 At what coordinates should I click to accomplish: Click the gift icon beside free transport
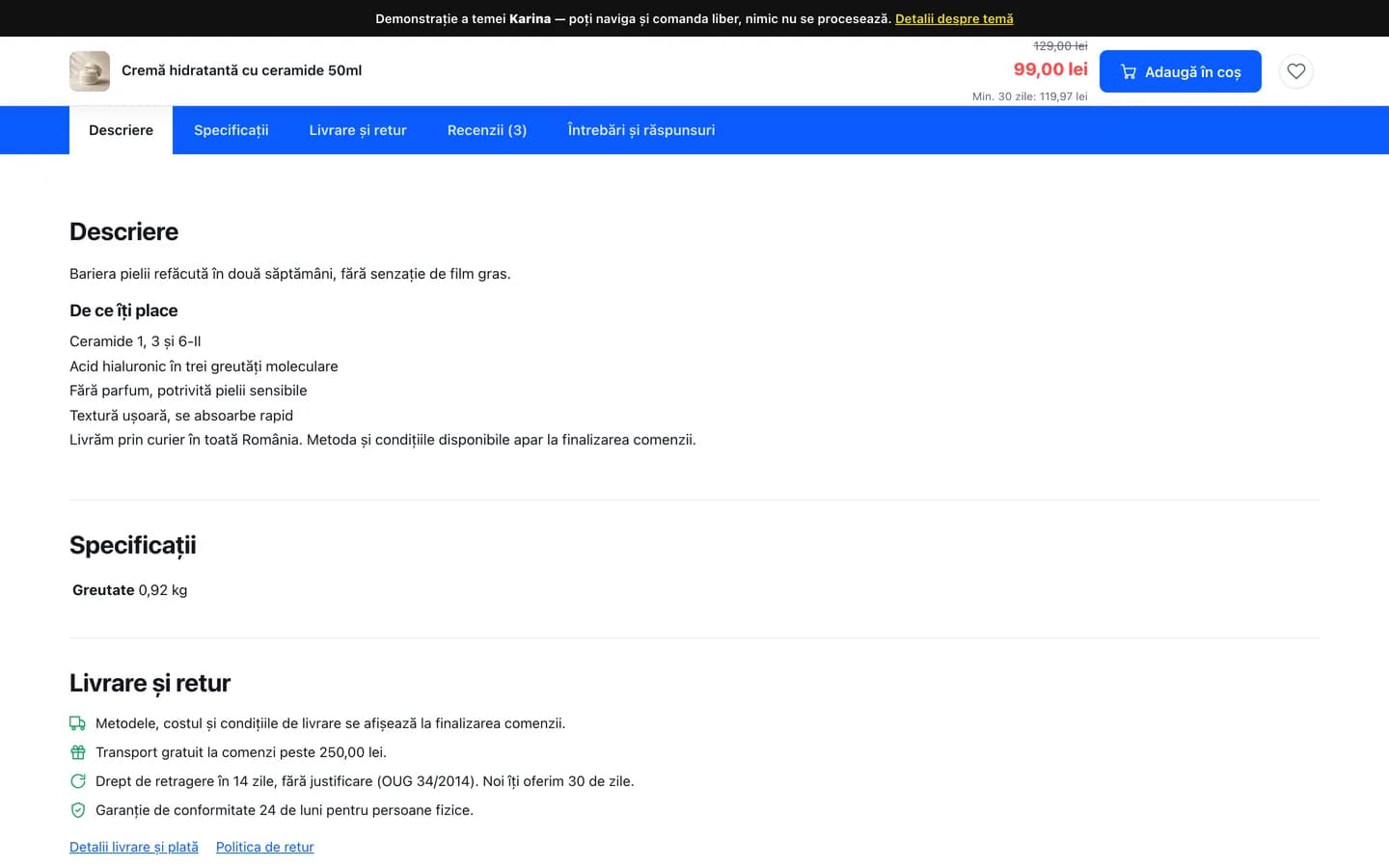[x=78, y=752]
